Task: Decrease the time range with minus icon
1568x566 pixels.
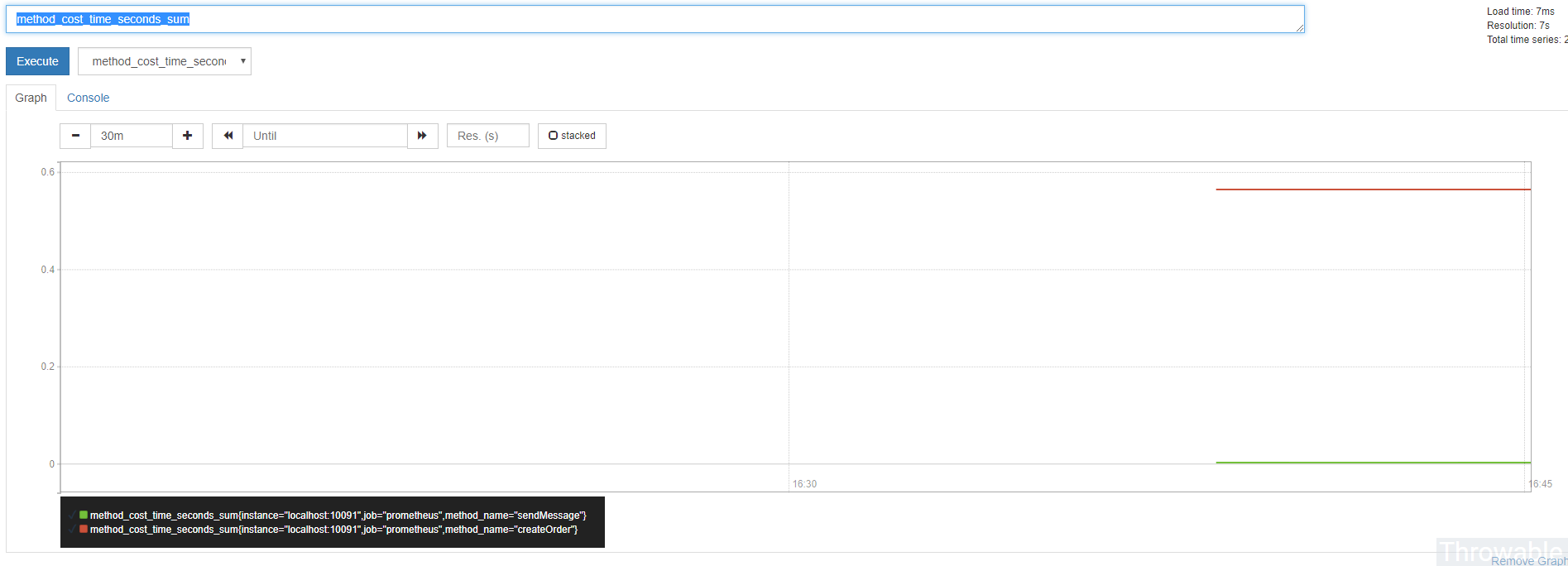Action: tap(75, 136)
